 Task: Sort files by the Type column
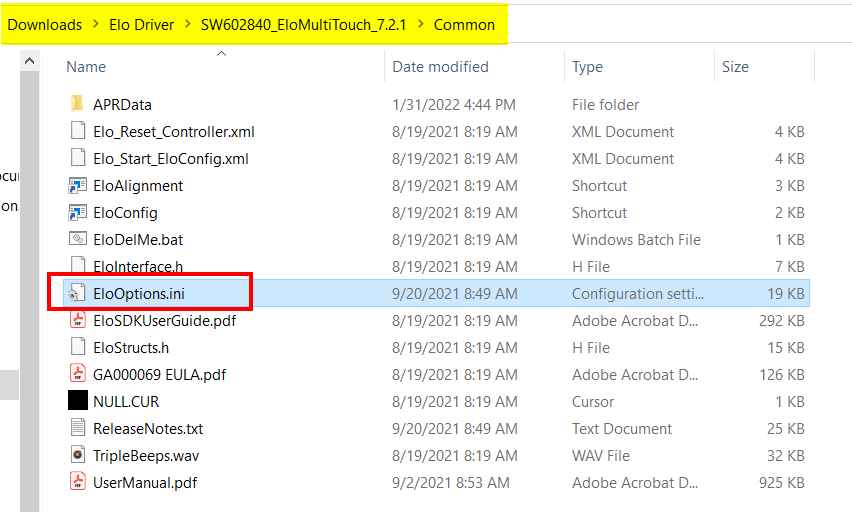(x=587, y=67)
